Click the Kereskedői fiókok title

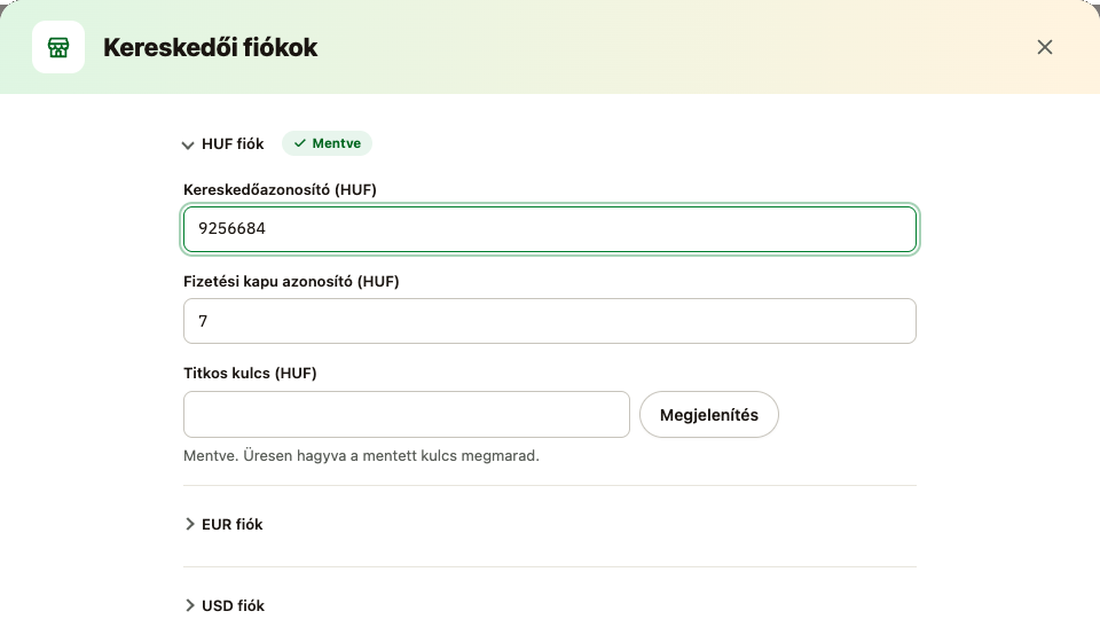coord(210,47)
